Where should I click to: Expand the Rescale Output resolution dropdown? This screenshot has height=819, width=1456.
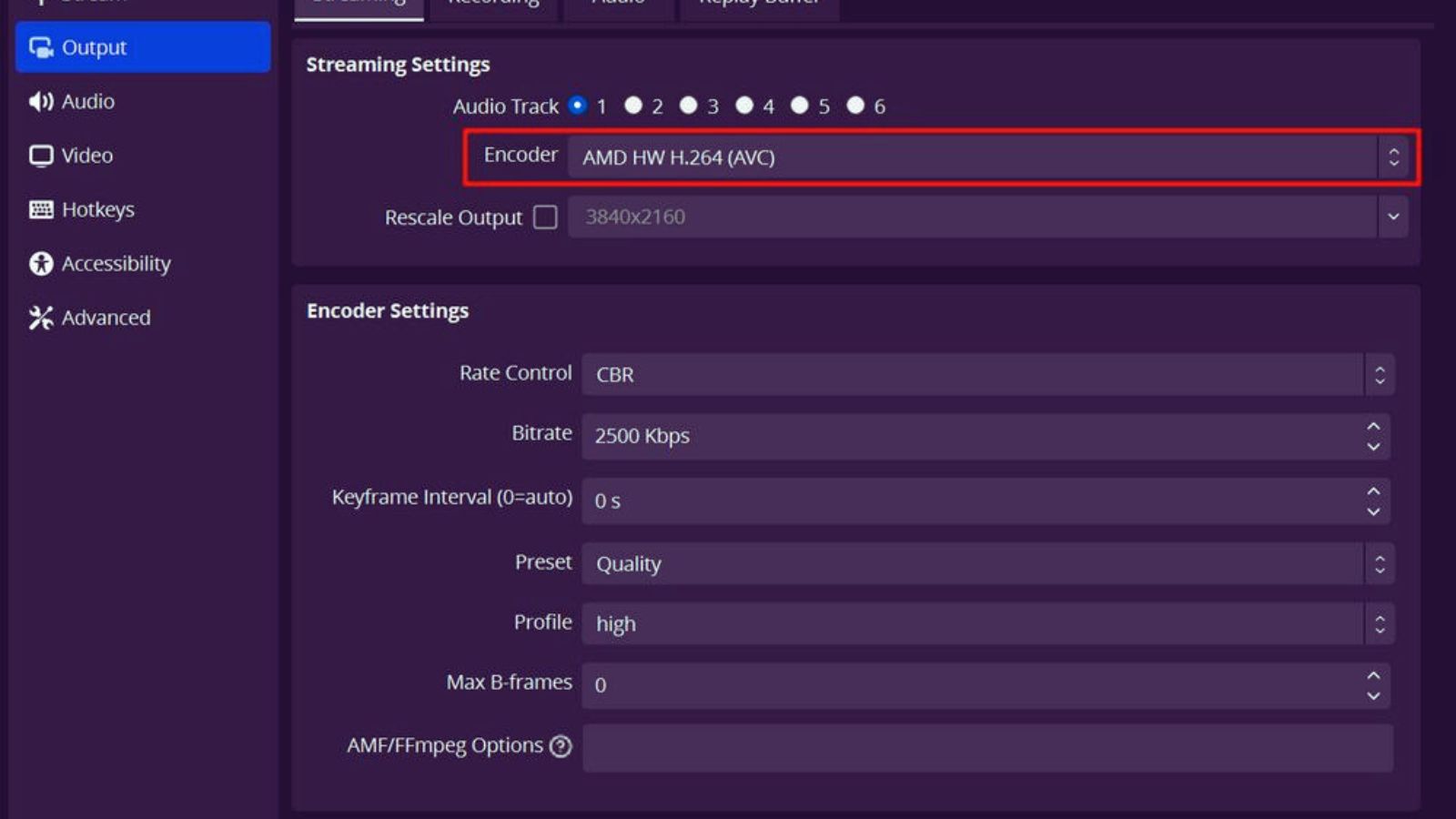(1392, 217)
